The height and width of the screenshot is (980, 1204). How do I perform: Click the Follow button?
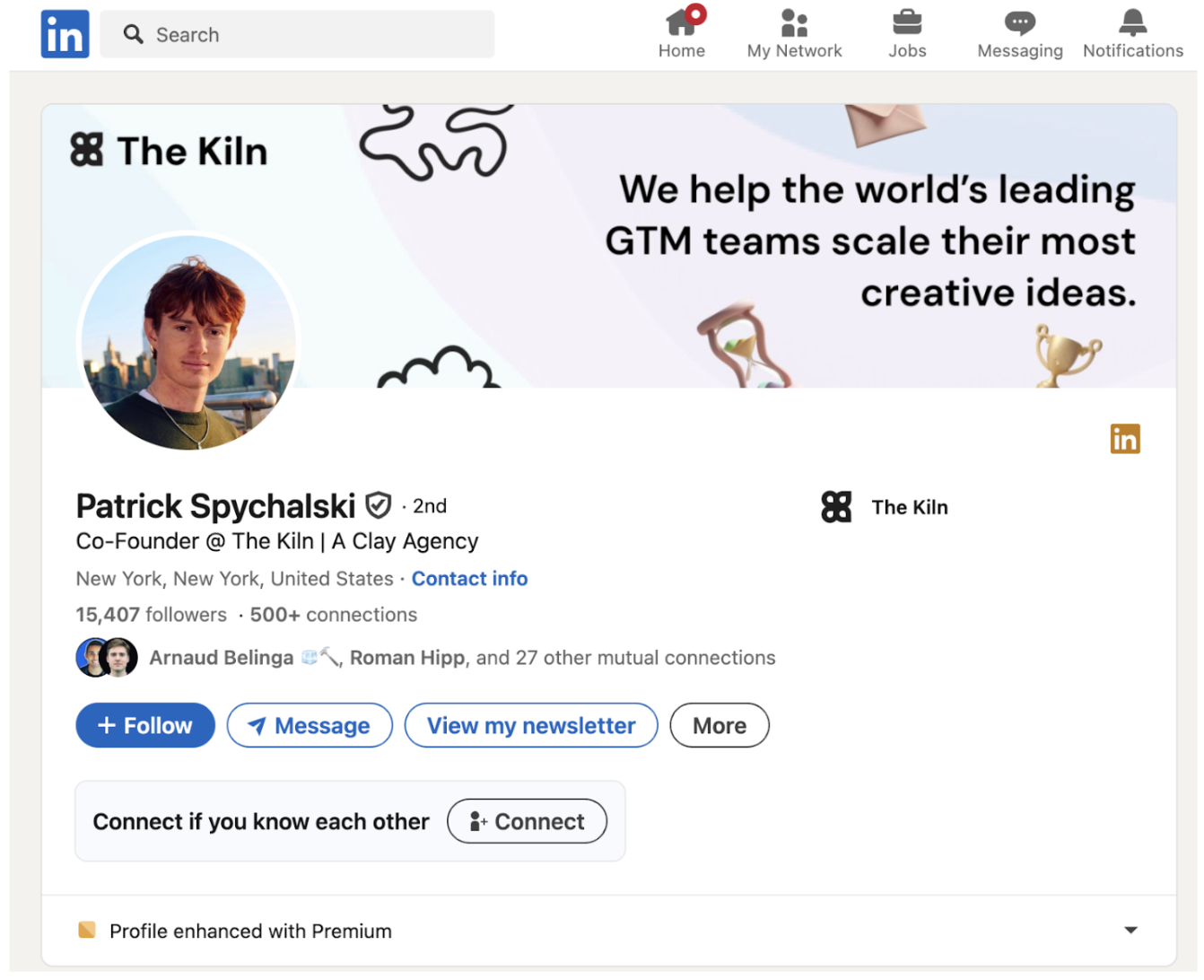[145, 725]
